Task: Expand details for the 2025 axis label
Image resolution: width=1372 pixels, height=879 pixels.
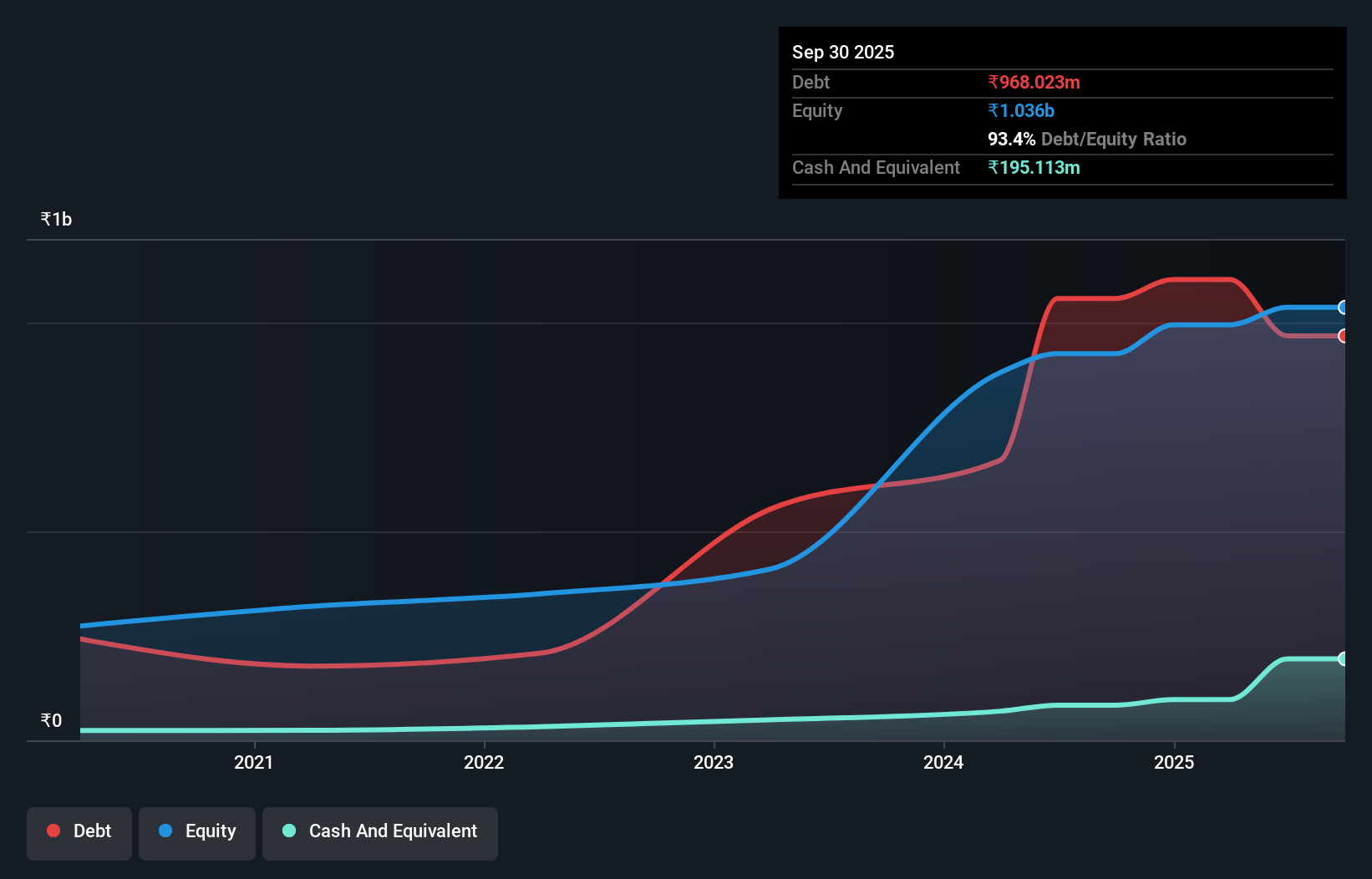Action: point(1174,762)
